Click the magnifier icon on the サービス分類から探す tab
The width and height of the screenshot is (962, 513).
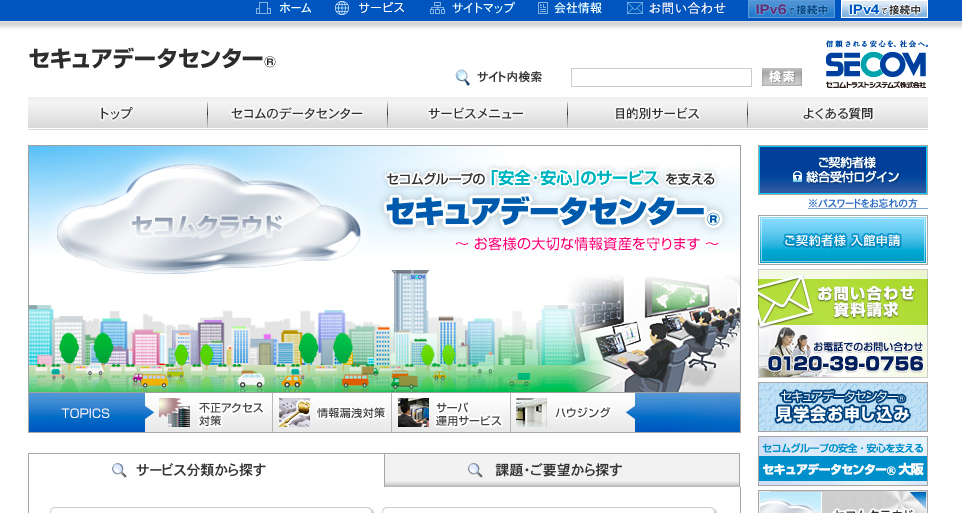click(119, 471)
